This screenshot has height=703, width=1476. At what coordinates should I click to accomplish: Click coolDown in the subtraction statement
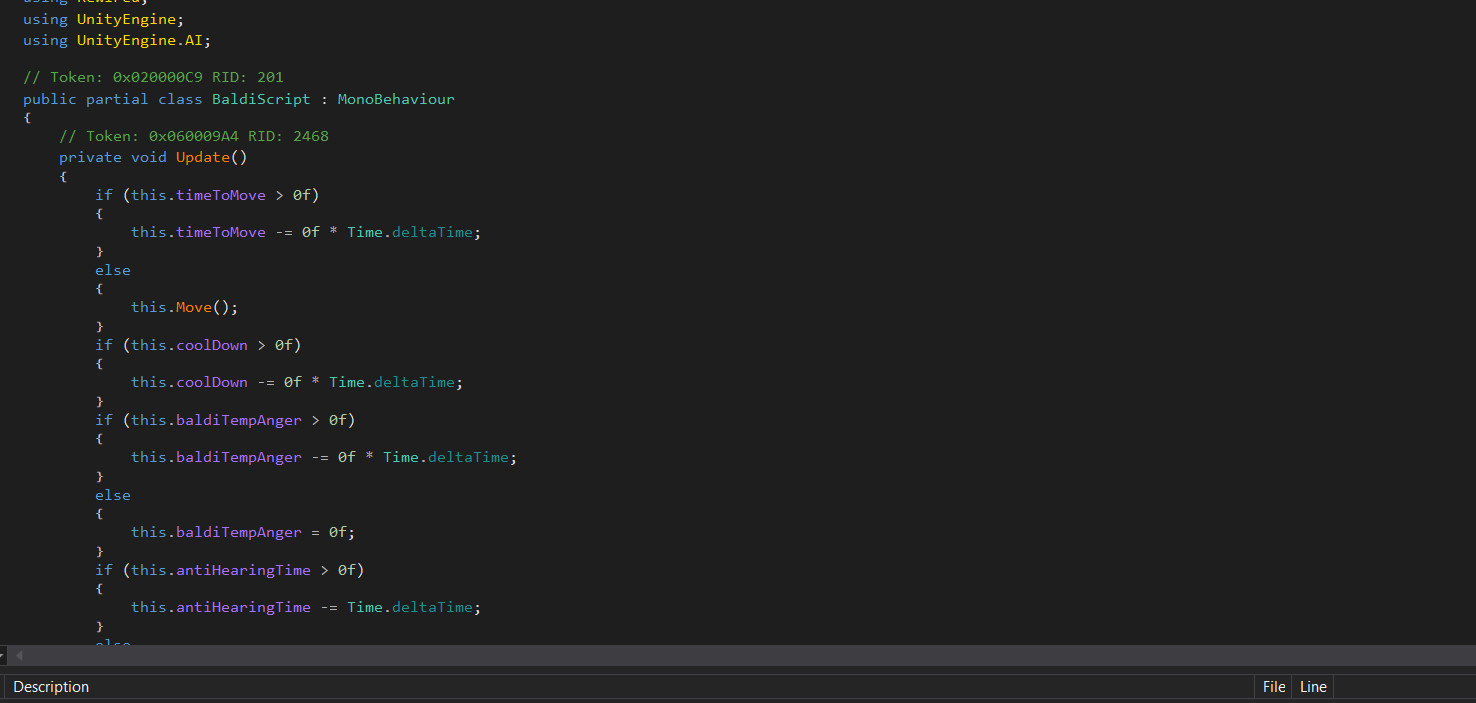pos(212,382)
